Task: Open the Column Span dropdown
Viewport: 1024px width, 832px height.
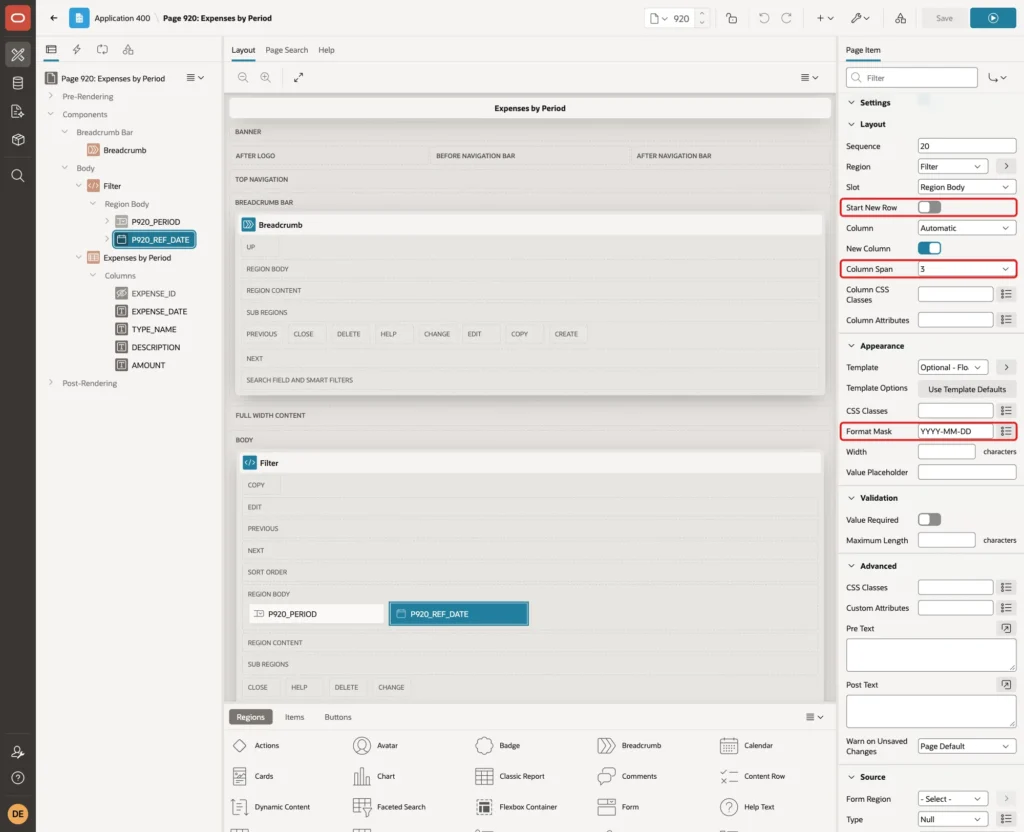Action: coord(967,269)
